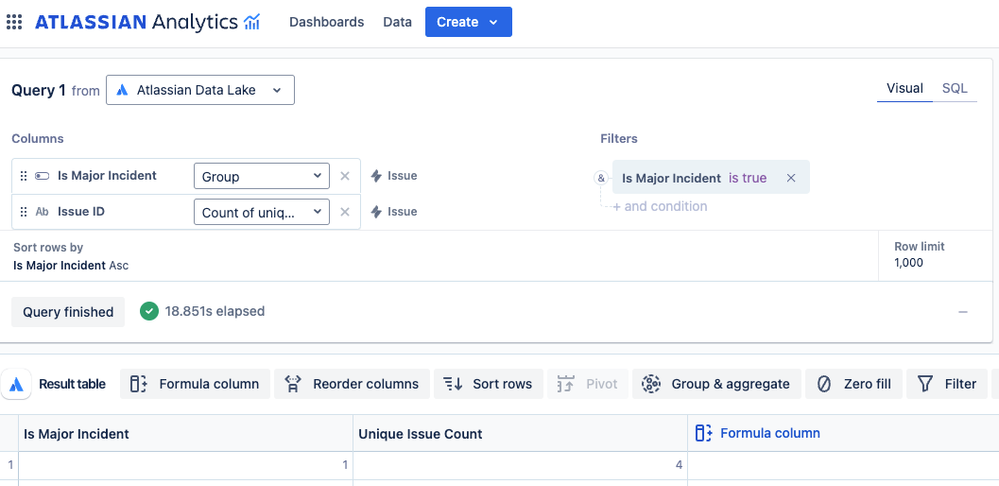Select result row number 1
999x486 pixels.
(9, 466)
